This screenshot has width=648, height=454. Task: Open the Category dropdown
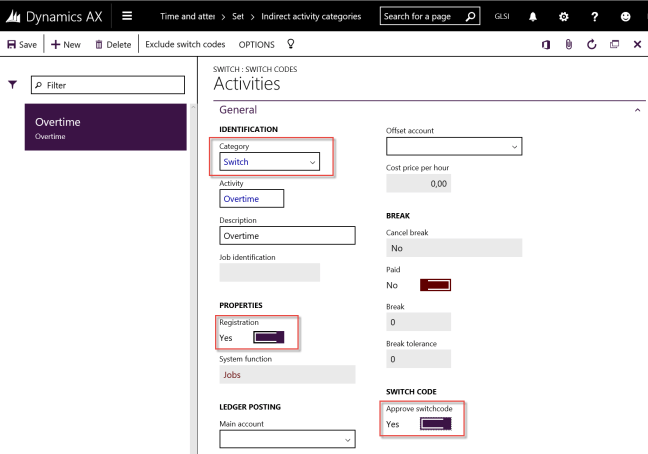pyautogui.click(x=270, y=162)
